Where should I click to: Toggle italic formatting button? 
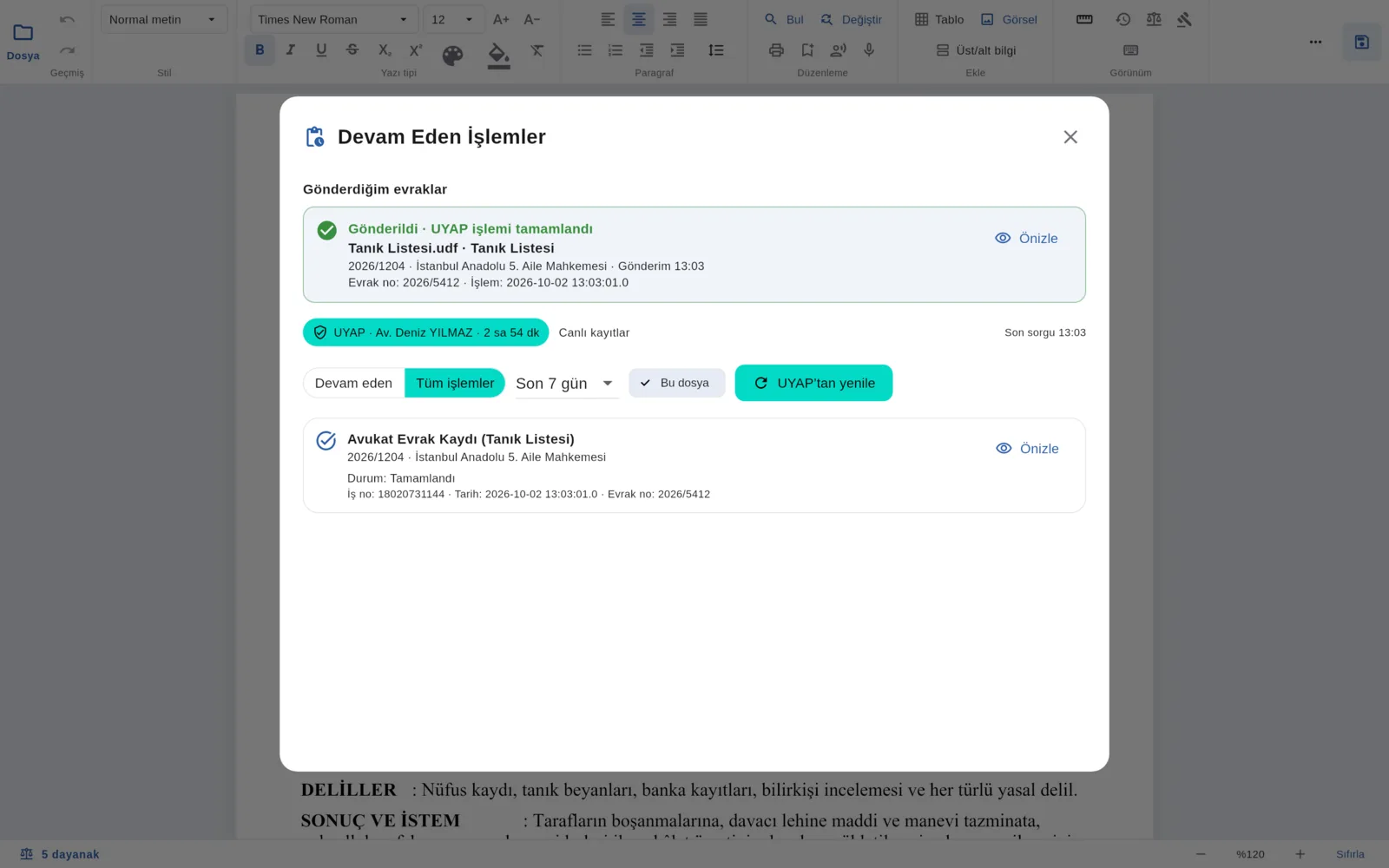coord(291,50)
